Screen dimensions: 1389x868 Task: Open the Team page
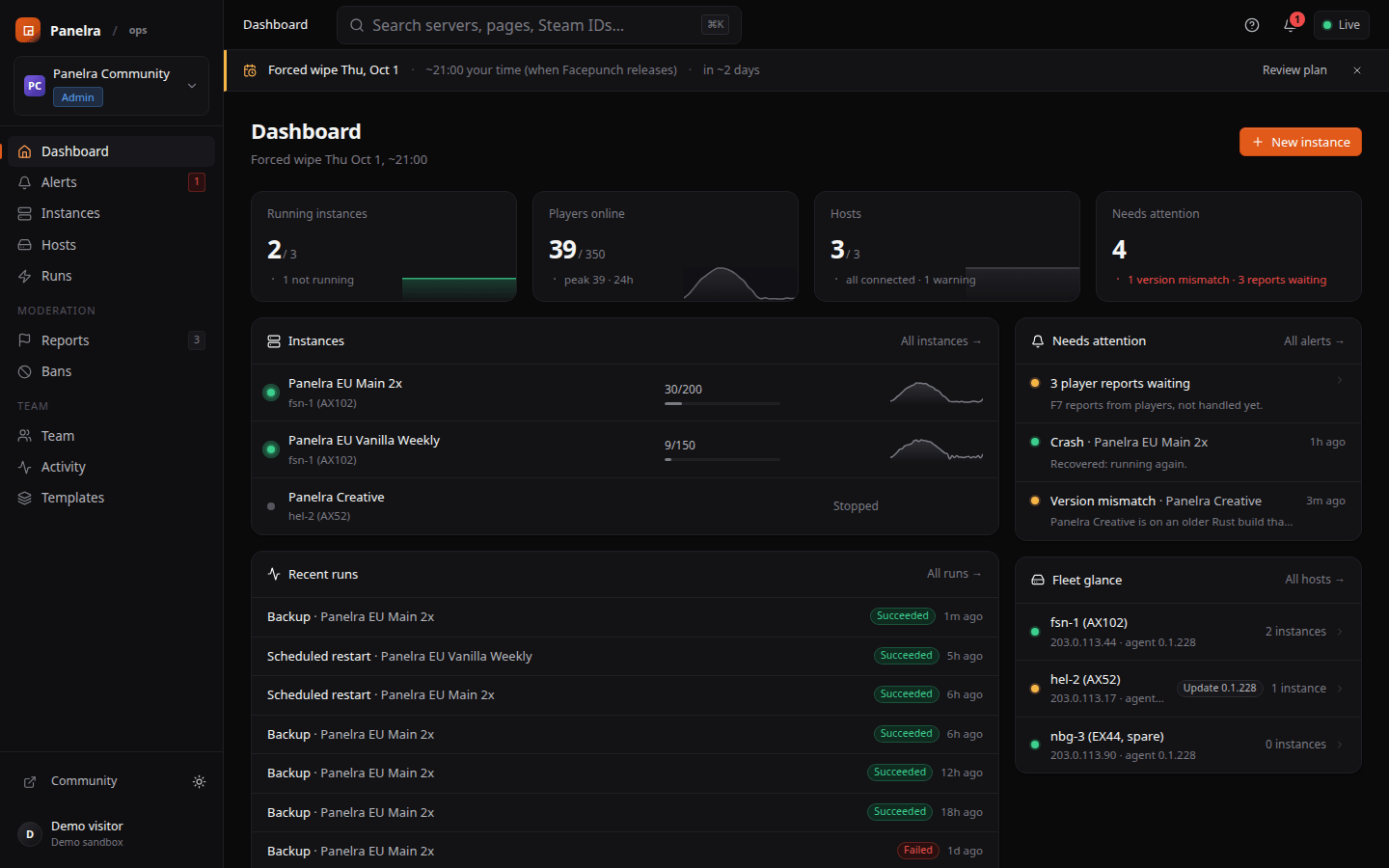coord(112,436)
